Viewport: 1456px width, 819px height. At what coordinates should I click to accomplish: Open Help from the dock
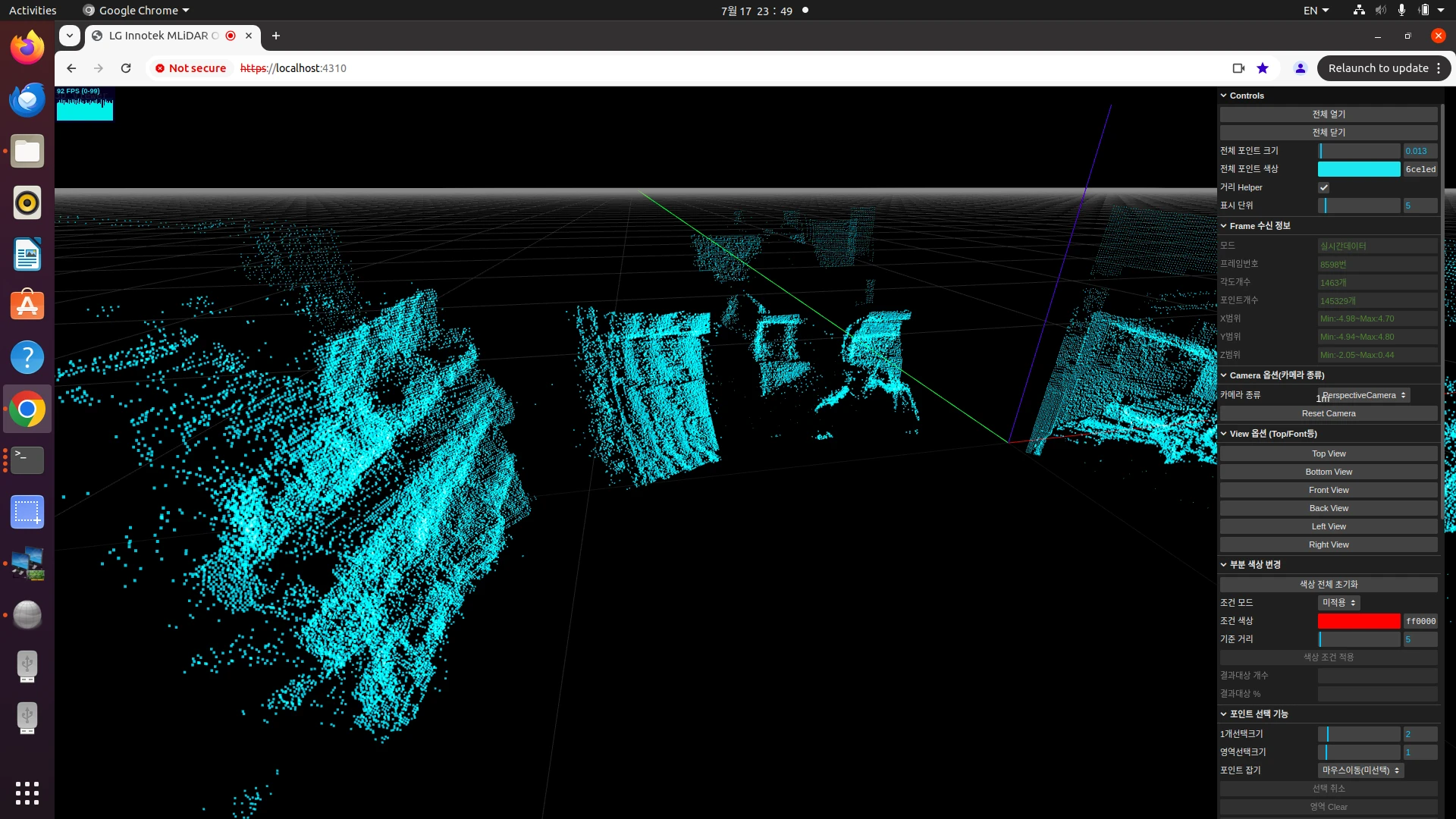coord(27,357)
